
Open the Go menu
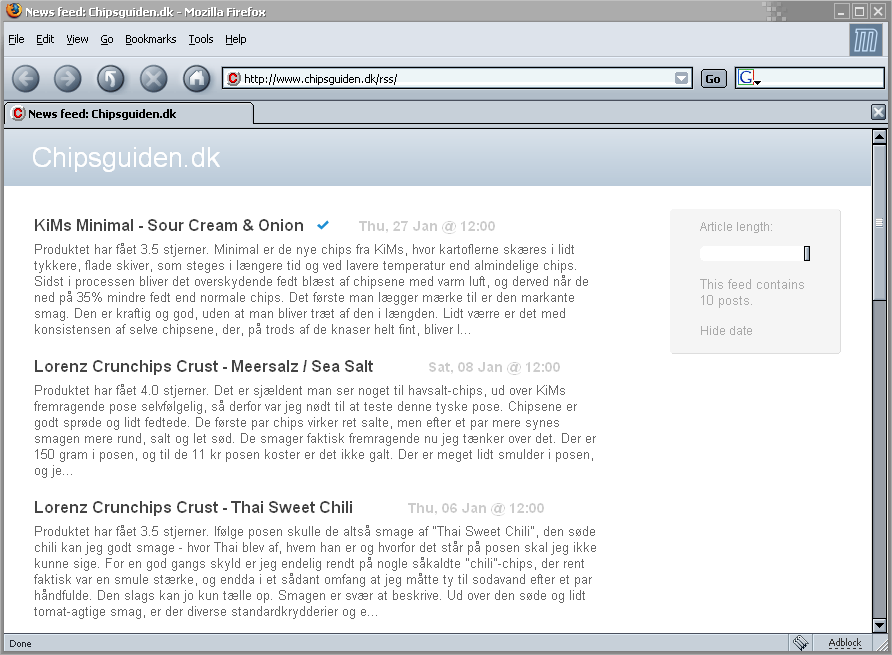point(107,39)
